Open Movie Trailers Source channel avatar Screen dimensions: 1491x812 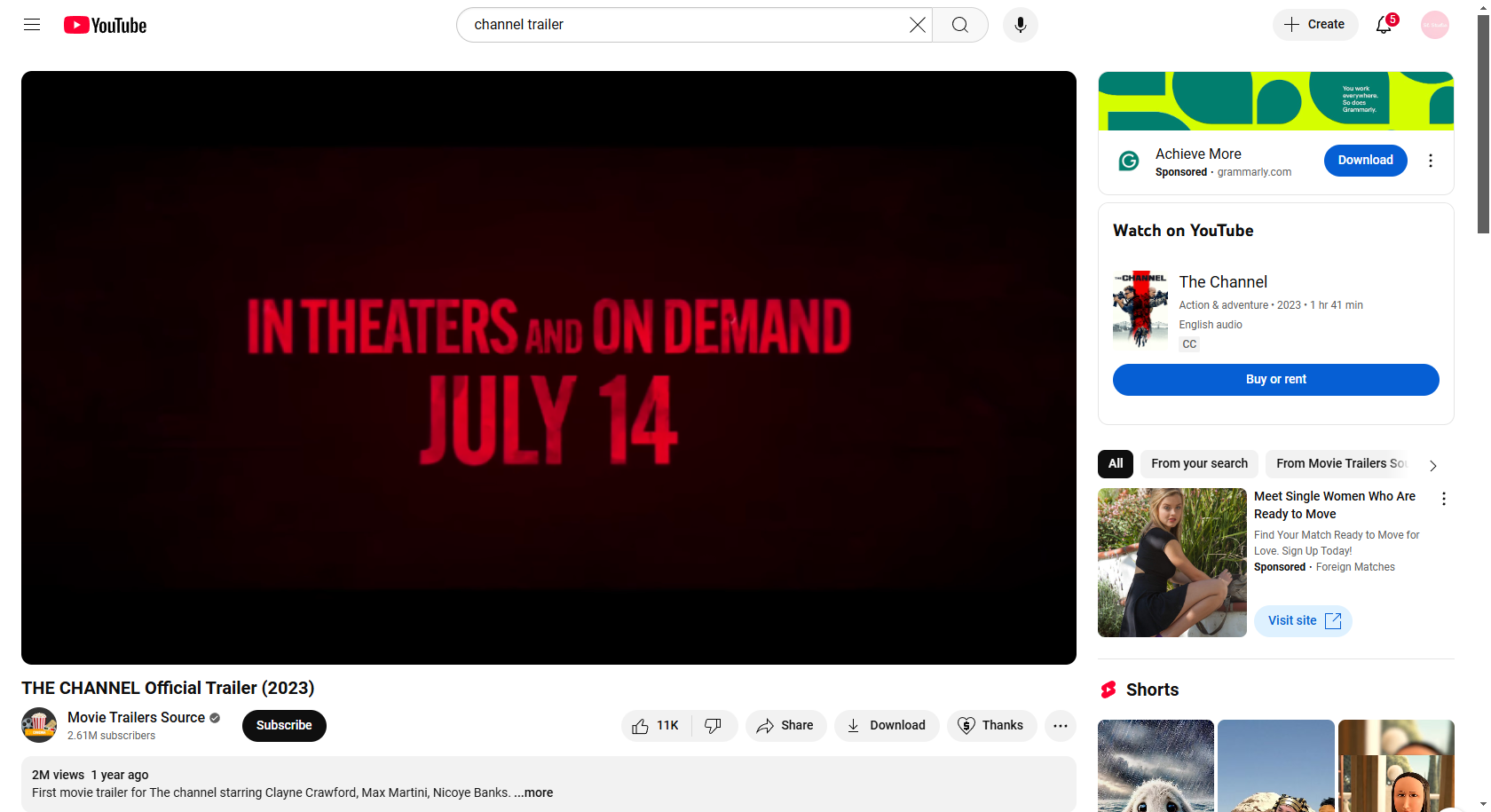(39, 725)
